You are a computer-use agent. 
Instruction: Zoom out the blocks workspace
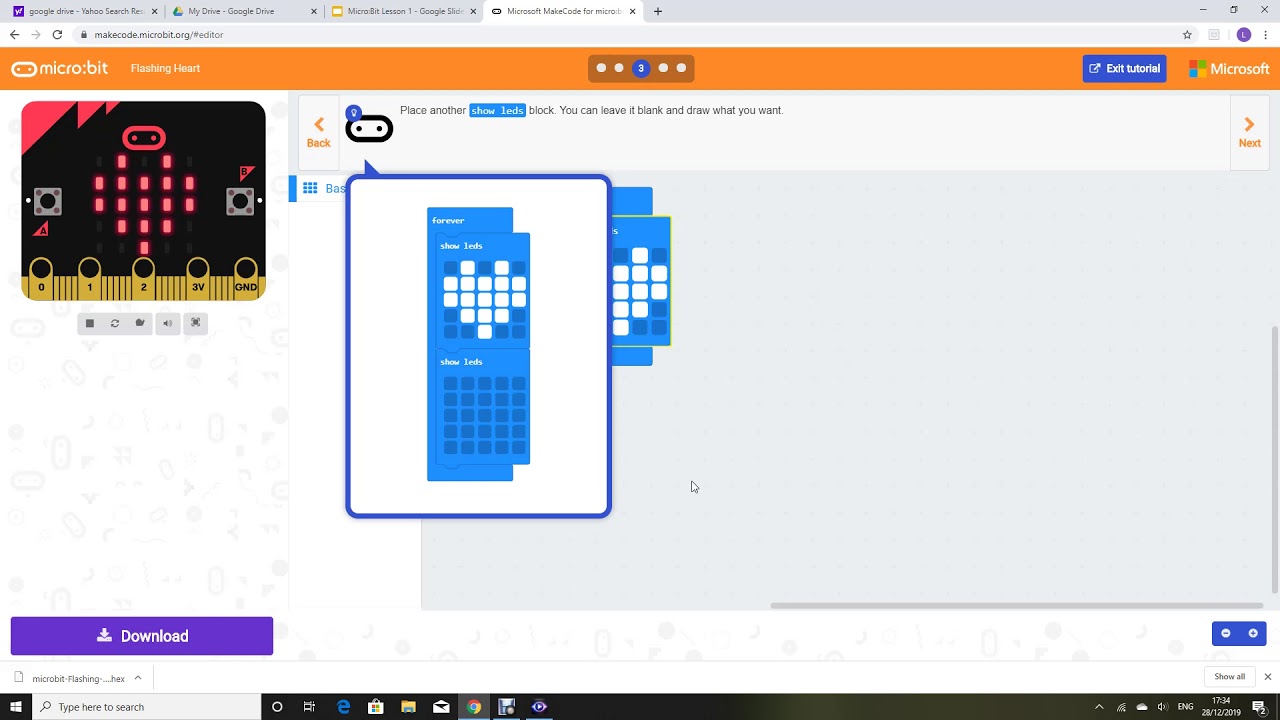click(x=1226, y=633)
